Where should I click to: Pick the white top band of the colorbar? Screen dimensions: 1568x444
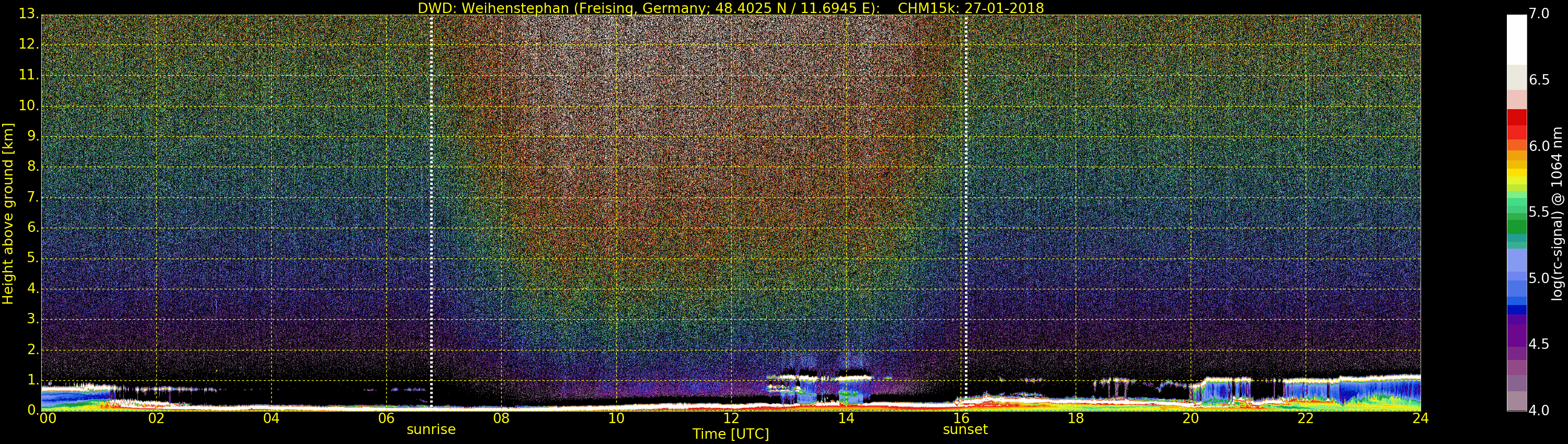coord(1516,40)
